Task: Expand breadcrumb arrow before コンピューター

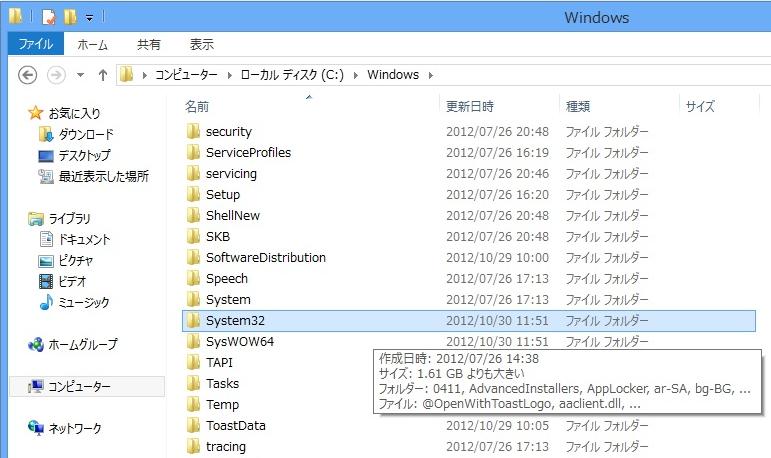Action: point(144,75)
